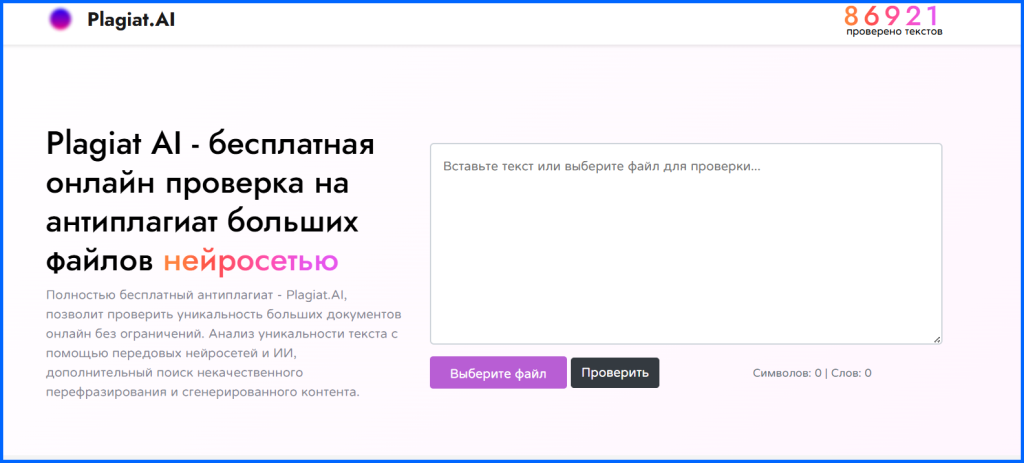Click the textarea resize handle corner
The height and width of the screenshot is (463, 1024).
pyautogui.click(x=937, y=340)
